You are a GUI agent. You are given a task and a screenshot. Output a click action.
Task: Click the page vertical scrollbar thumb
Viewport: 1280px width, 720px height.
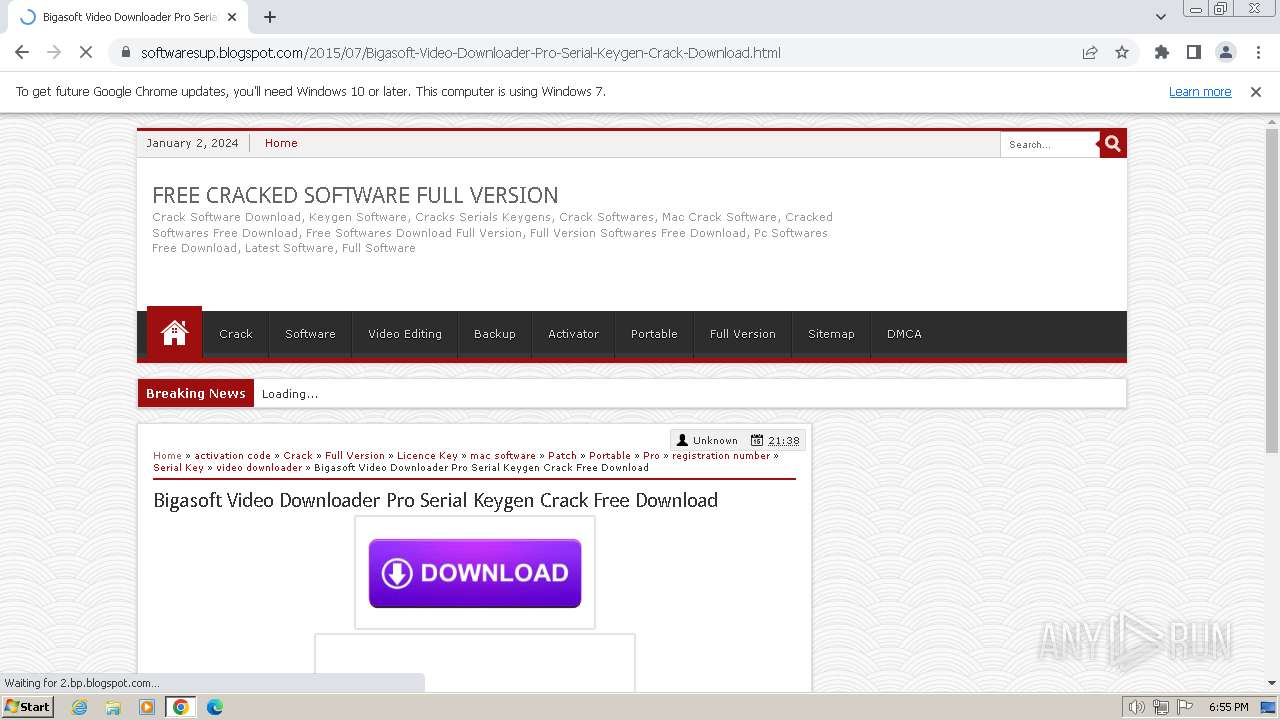click(x=1272, y=290)
